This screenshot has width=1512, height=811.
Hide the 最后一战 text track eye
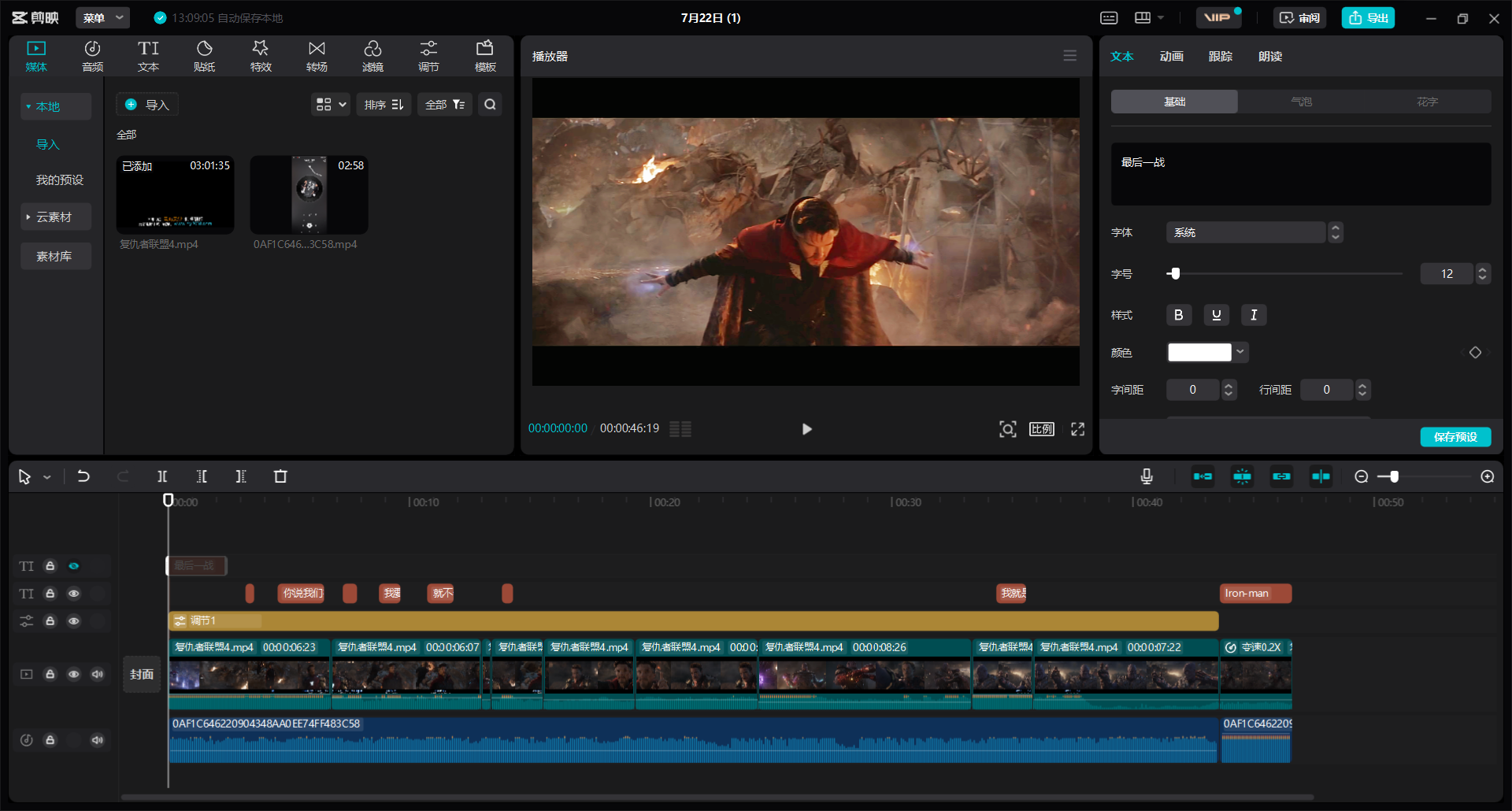(74, 566)
